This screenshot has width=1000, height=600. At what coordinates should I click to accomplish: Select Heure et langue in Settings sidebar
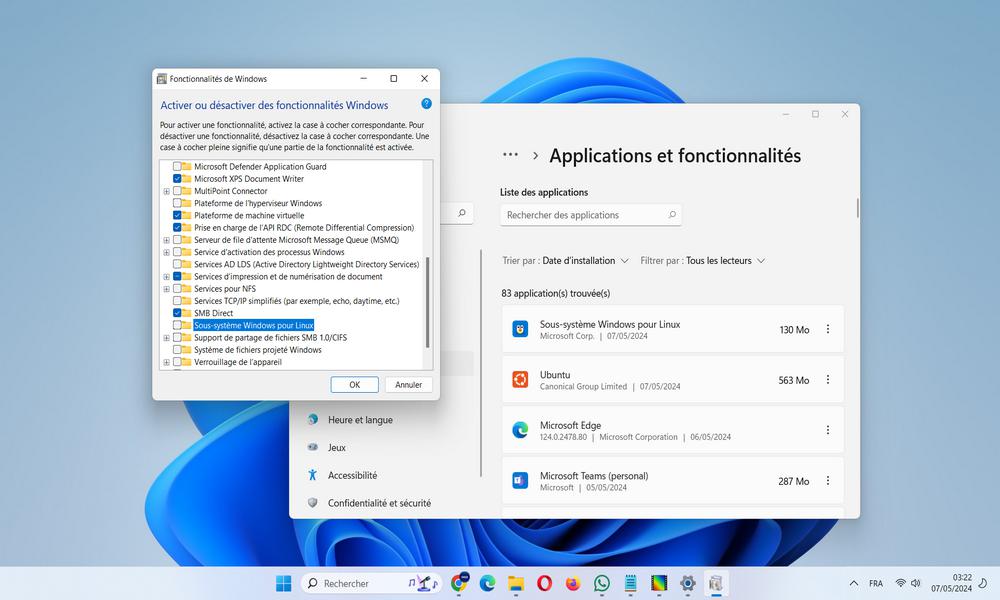[360, 420]
